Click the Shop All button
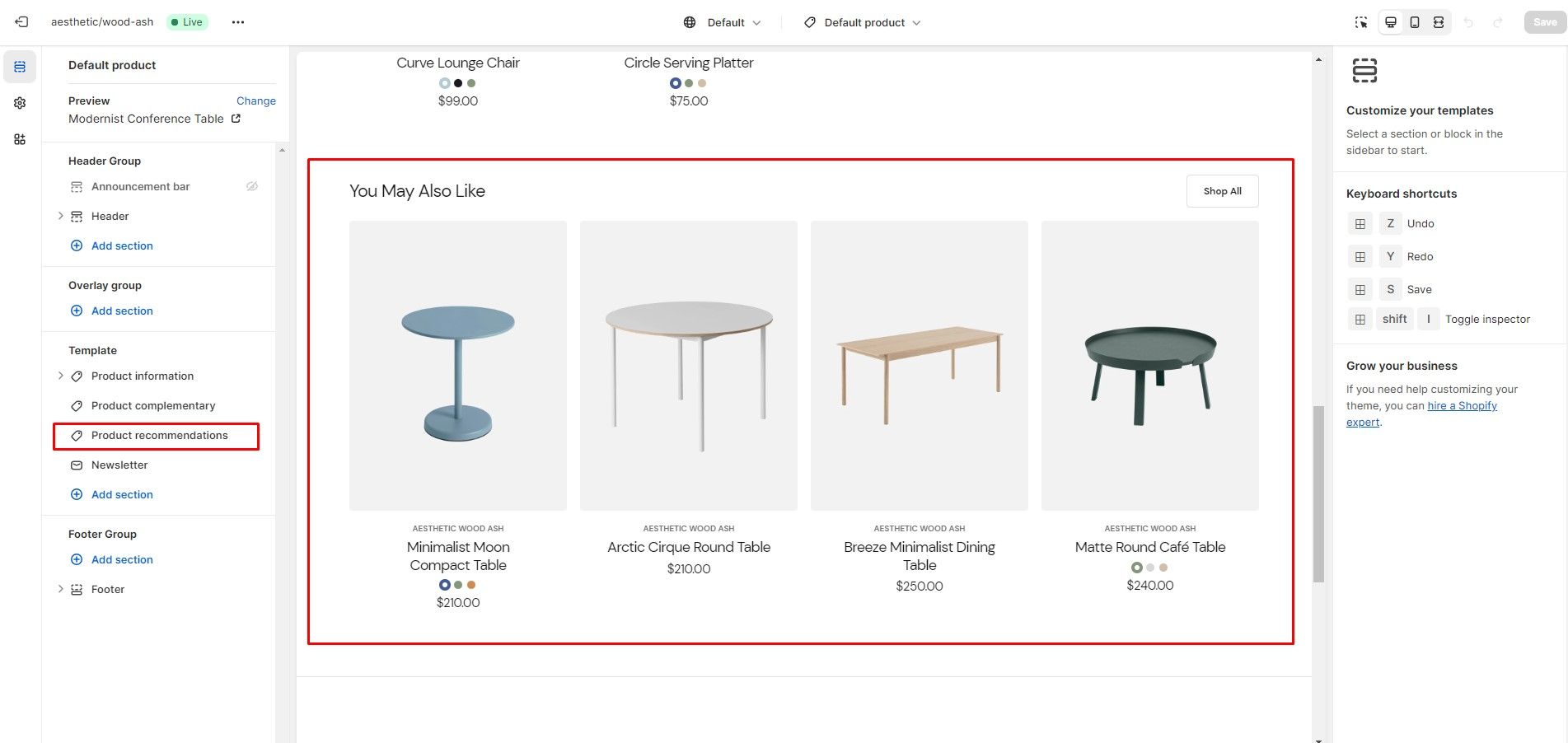1568x743 pixels. pos(1222,191)
